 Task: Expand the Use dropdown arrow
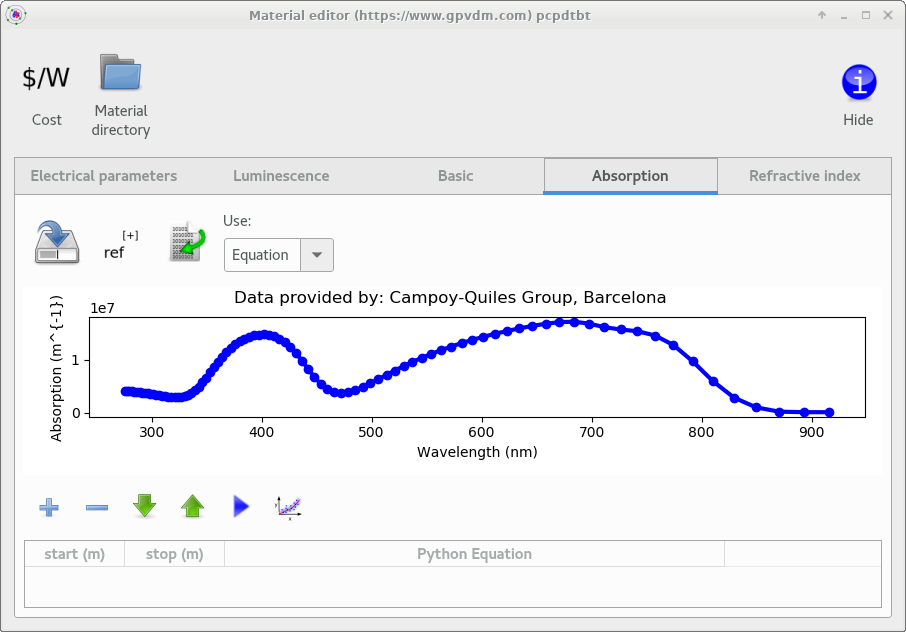[317, 255]
